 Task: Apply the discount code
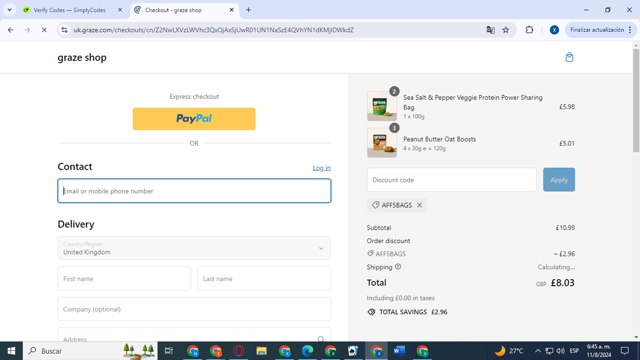pyautogui.click(x=559, y=180)
